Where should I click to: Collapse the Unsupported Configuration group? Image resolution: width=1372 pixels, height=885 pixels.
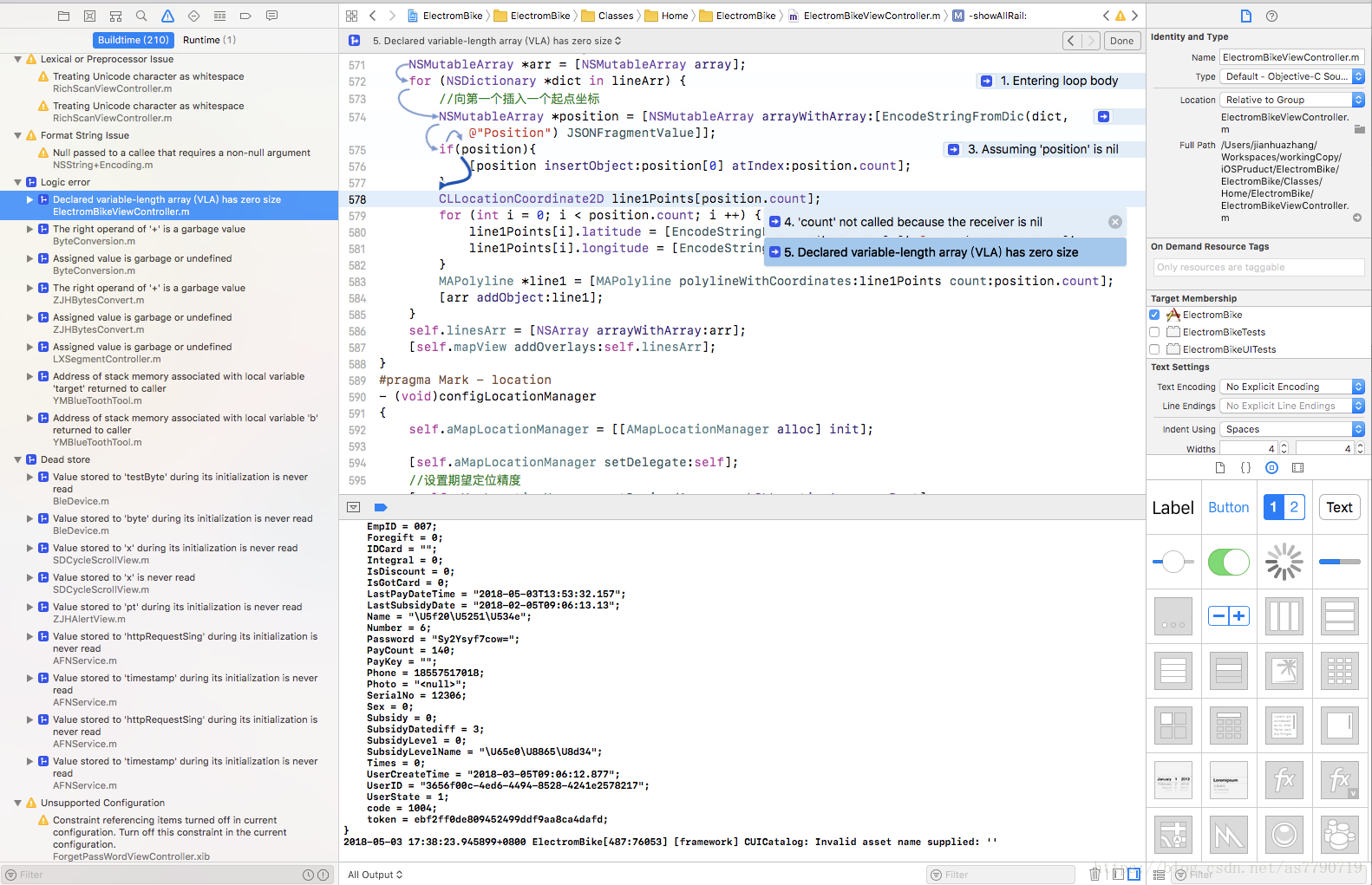[x=18, y=803]
